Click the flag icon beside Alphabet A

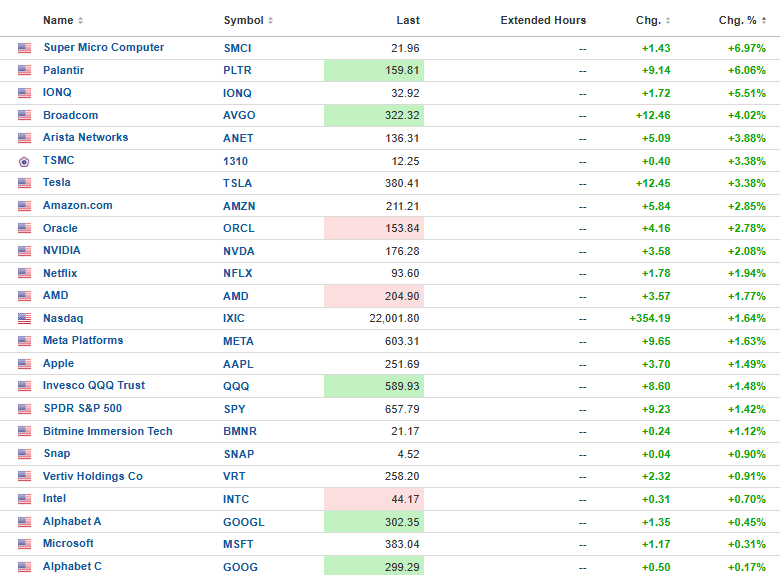tap(24, 522)
